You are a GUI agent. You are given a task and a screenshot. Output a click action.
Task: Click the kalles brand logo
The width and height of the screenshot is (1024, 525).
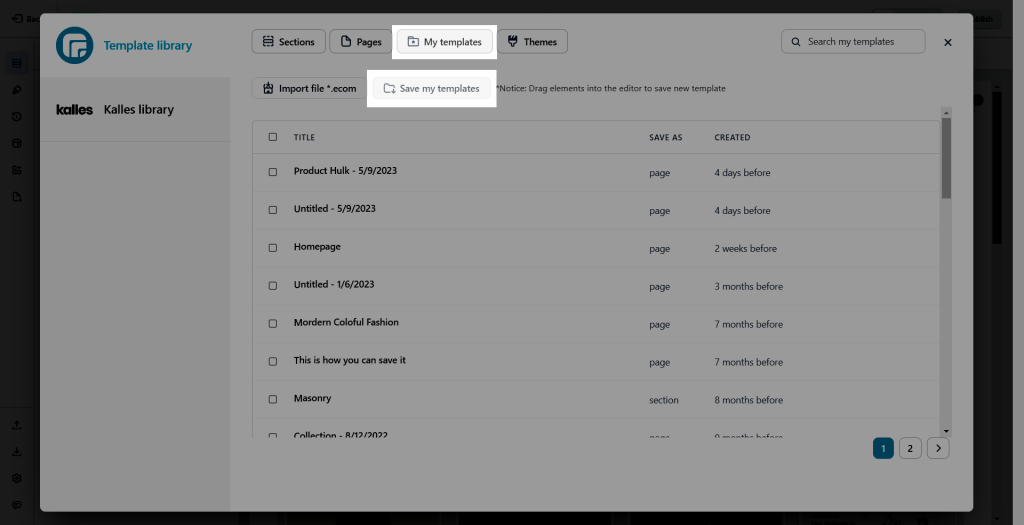click(x=74, y=110)
